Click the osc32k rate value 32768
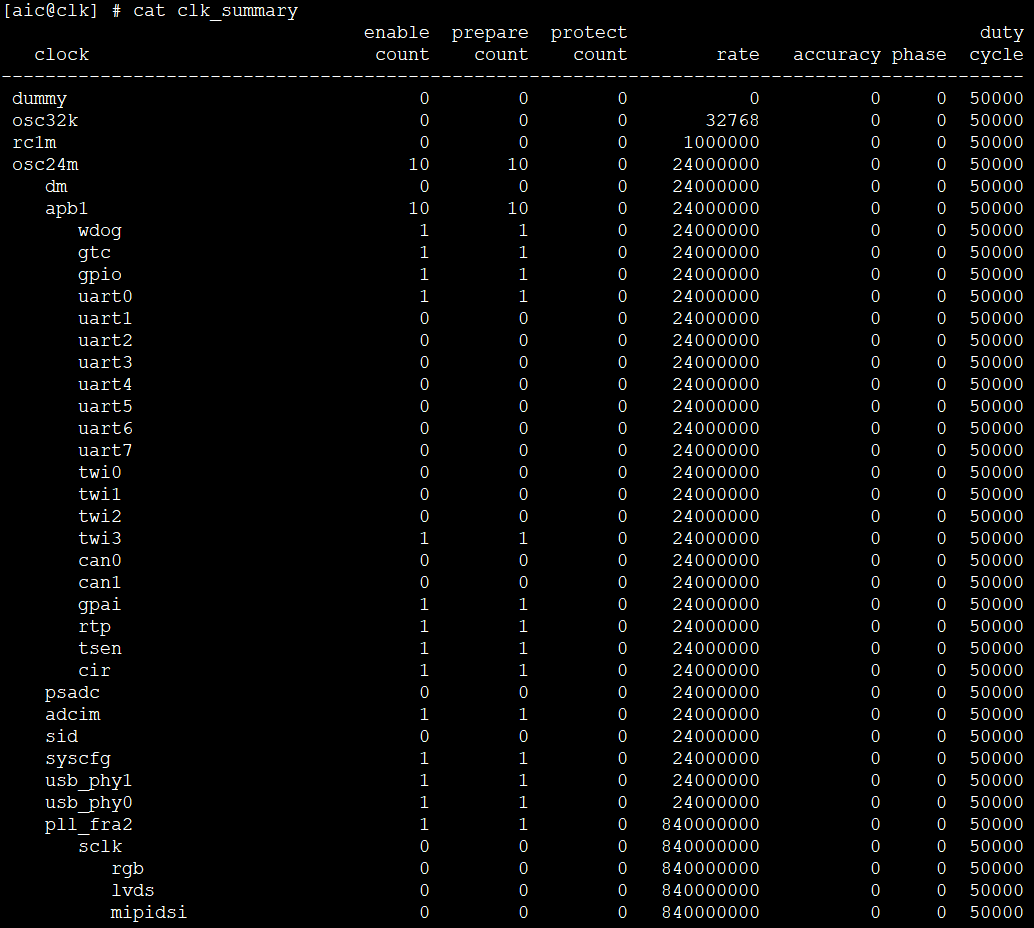1034x928 pixels. click(x=732, y=120)
